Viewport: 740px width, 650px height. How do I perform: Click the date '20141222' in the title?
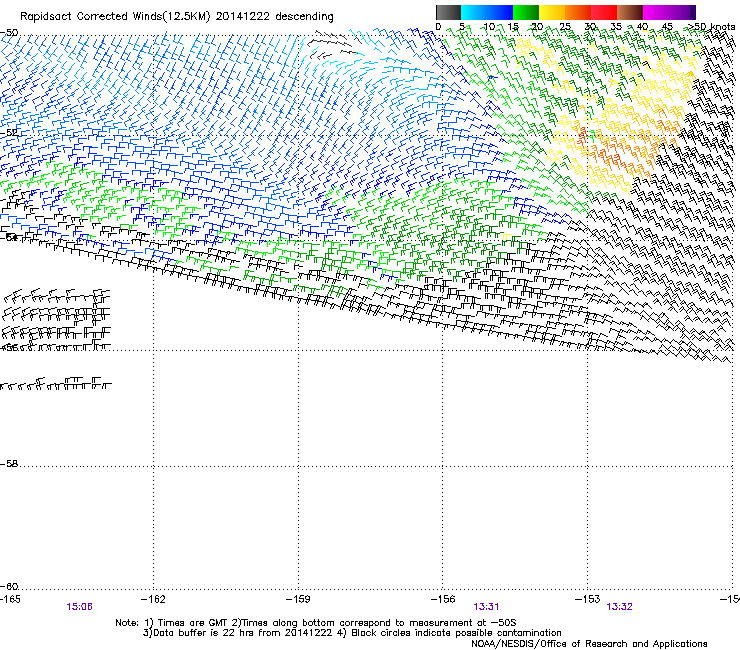[x=243, y=17]
